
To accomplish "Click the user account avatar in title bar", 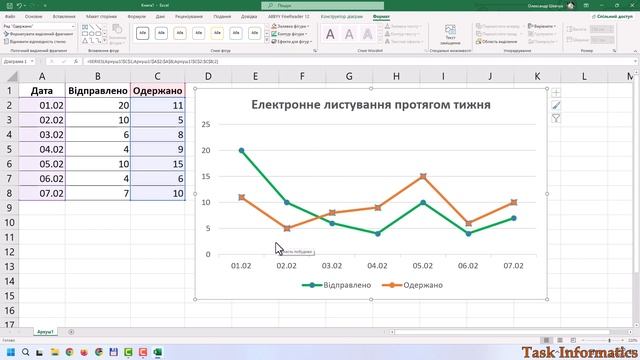I will pos(571,6).
